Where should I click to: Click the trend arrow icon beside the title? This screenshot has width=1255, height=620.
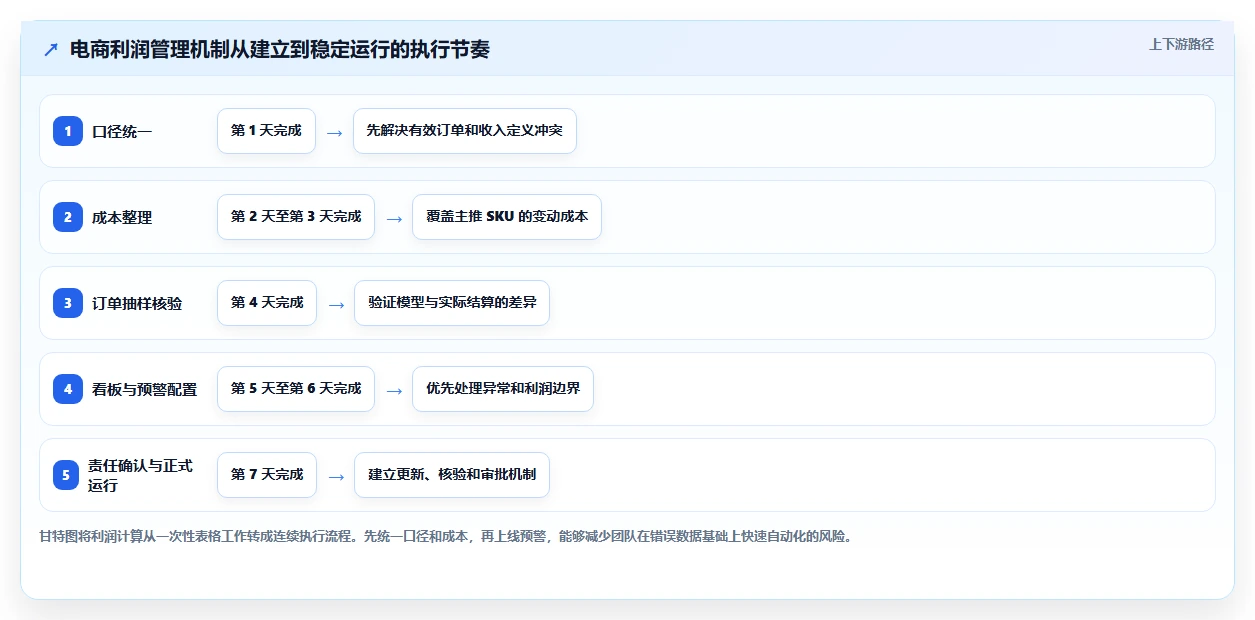(51, 50)
